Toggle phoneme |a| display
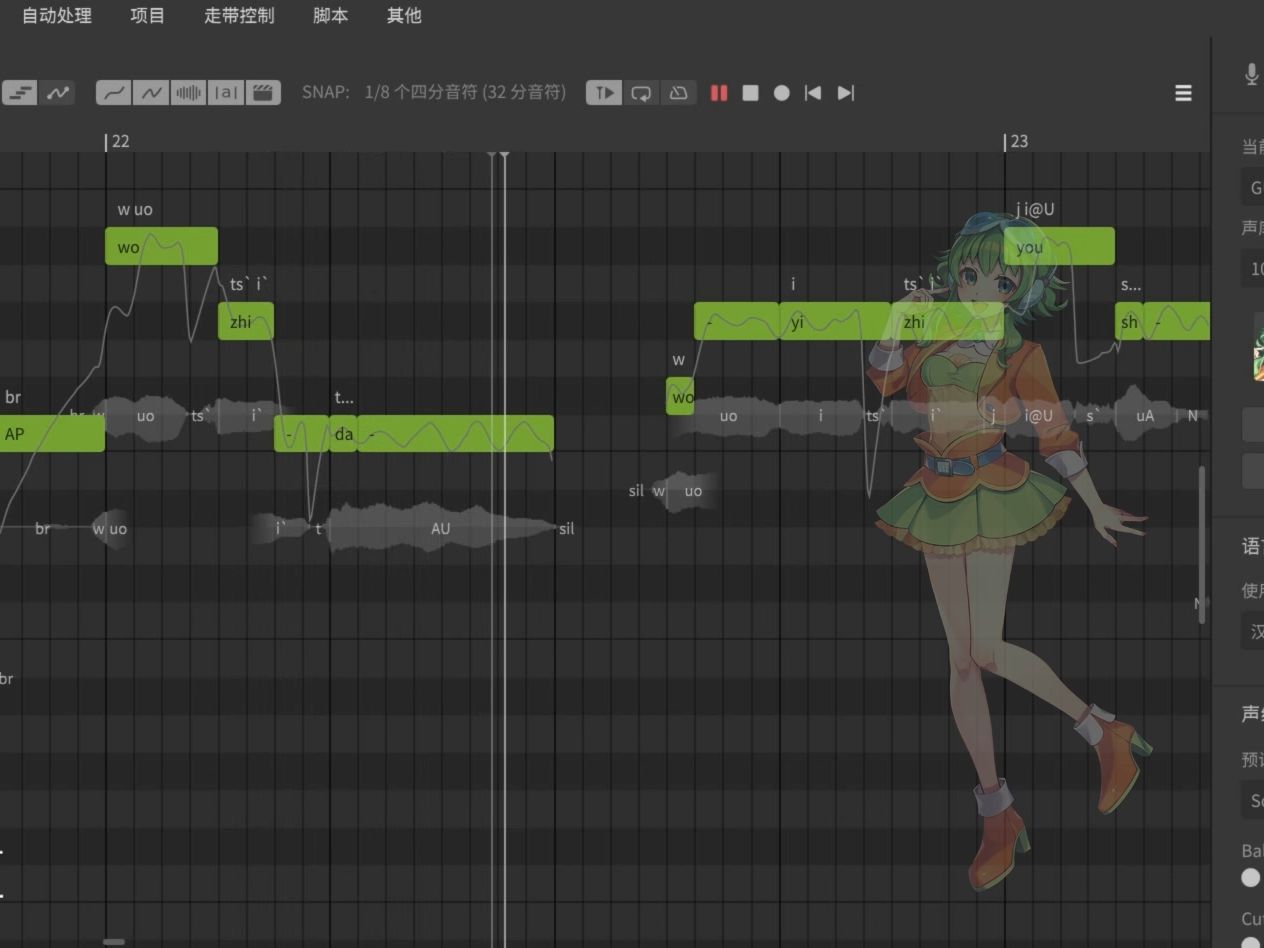The height and width of the screenshot is (948, 1264). tap(226, 93)
